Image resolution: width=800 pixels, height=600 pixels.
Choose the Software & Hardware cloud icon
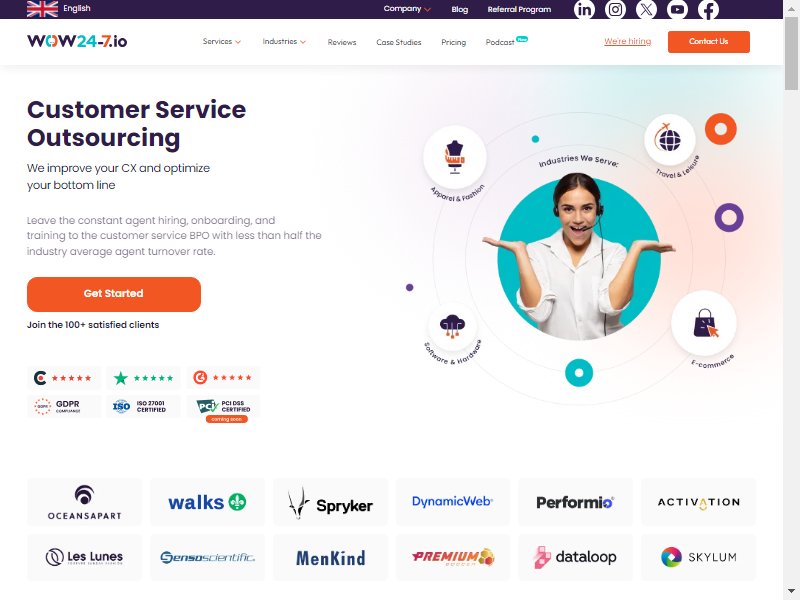click(452, 326)
